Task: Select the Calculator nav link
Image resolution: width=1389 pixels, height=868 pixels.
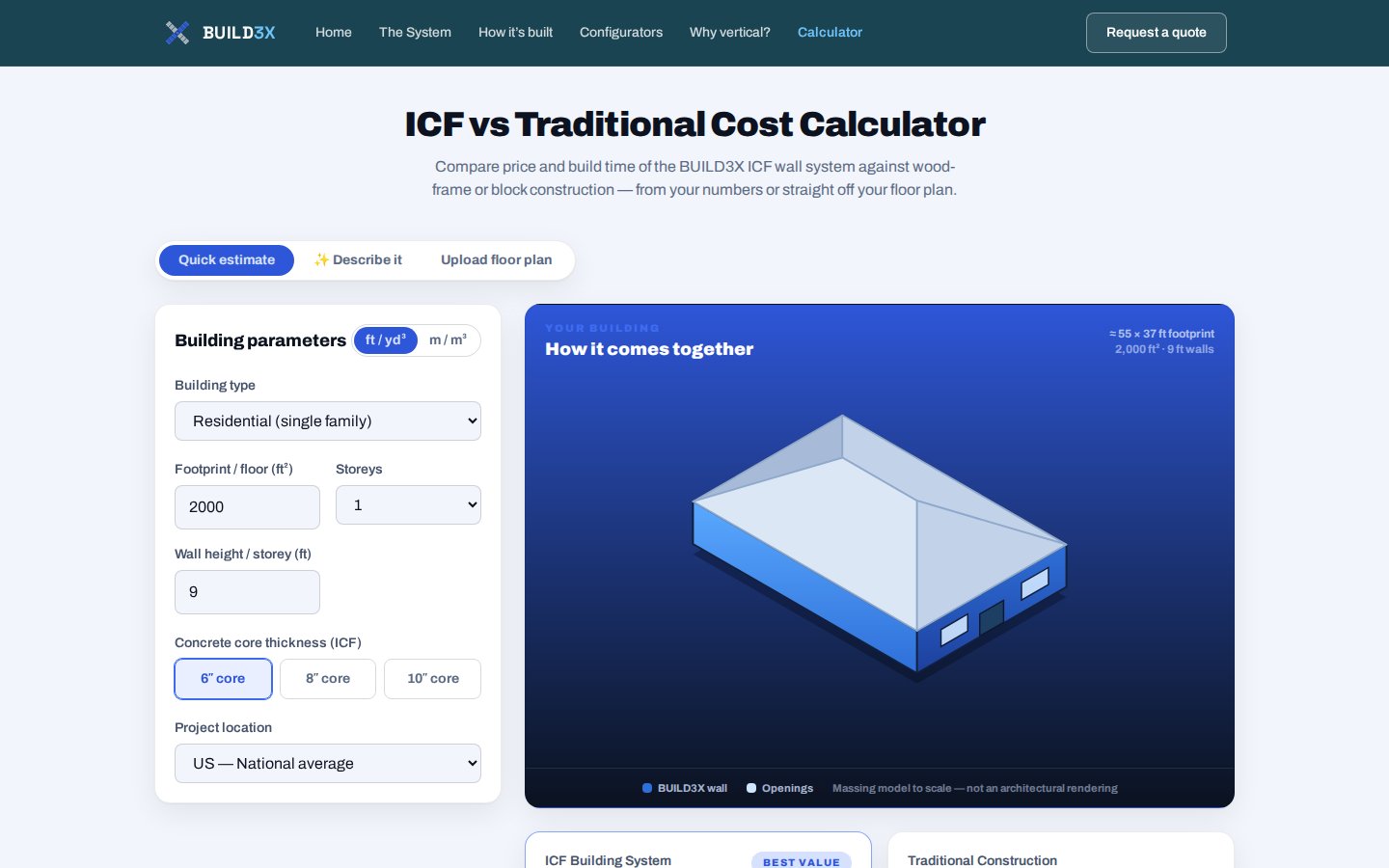Action: (830, 33)
